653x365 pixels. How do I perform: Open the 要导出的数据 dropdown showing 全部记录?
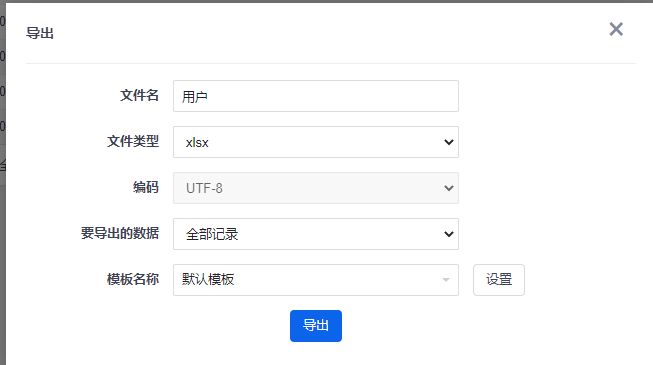click(316, 234)
